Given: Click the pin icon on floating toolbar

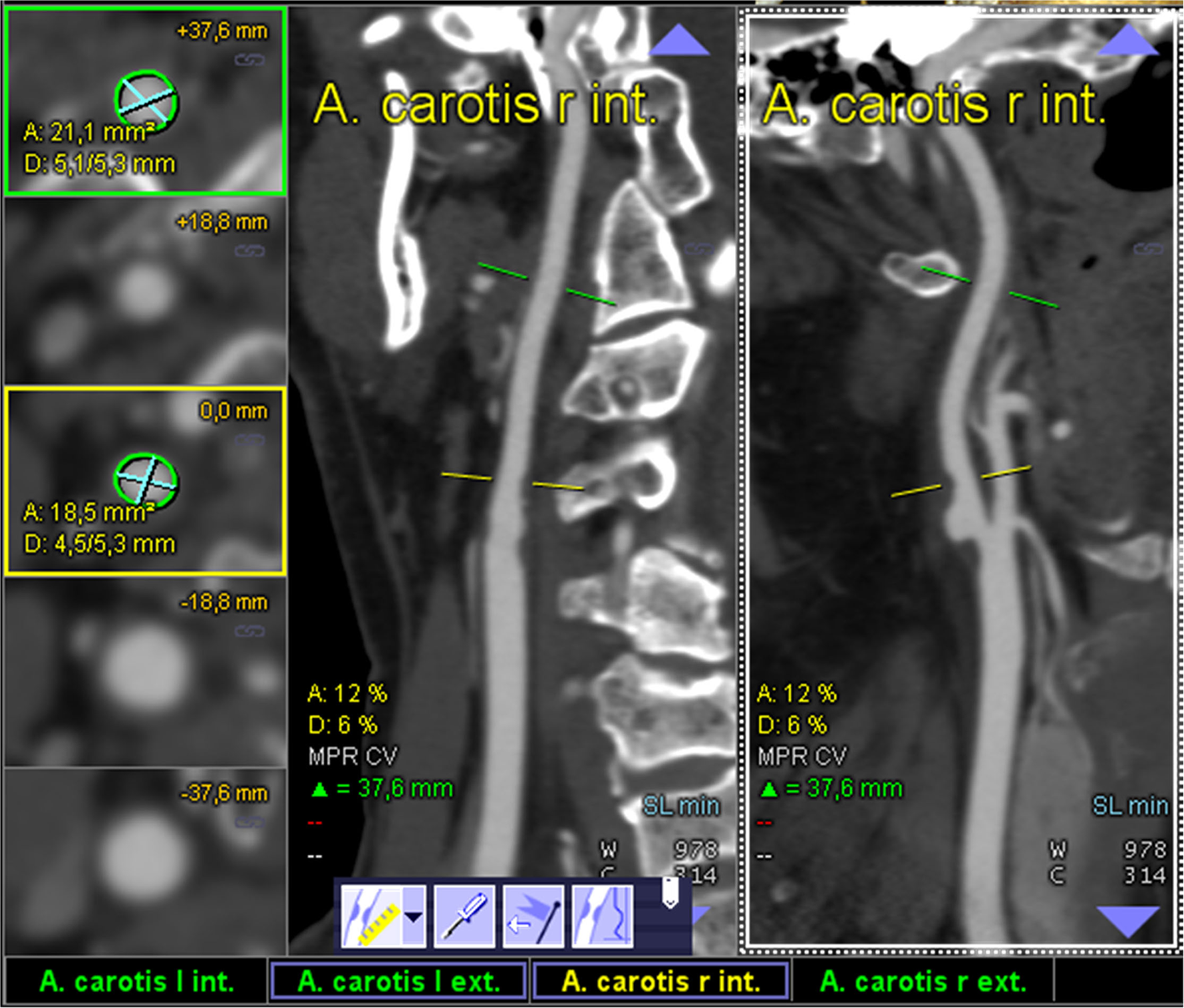Looking at the screenshot, I should pyautogui.click(x=670, y=892).
